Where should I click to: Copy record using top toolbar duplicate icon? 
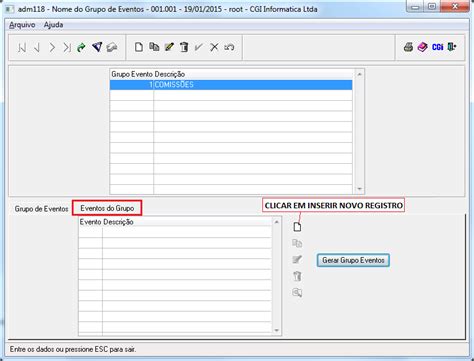point(154,47)
